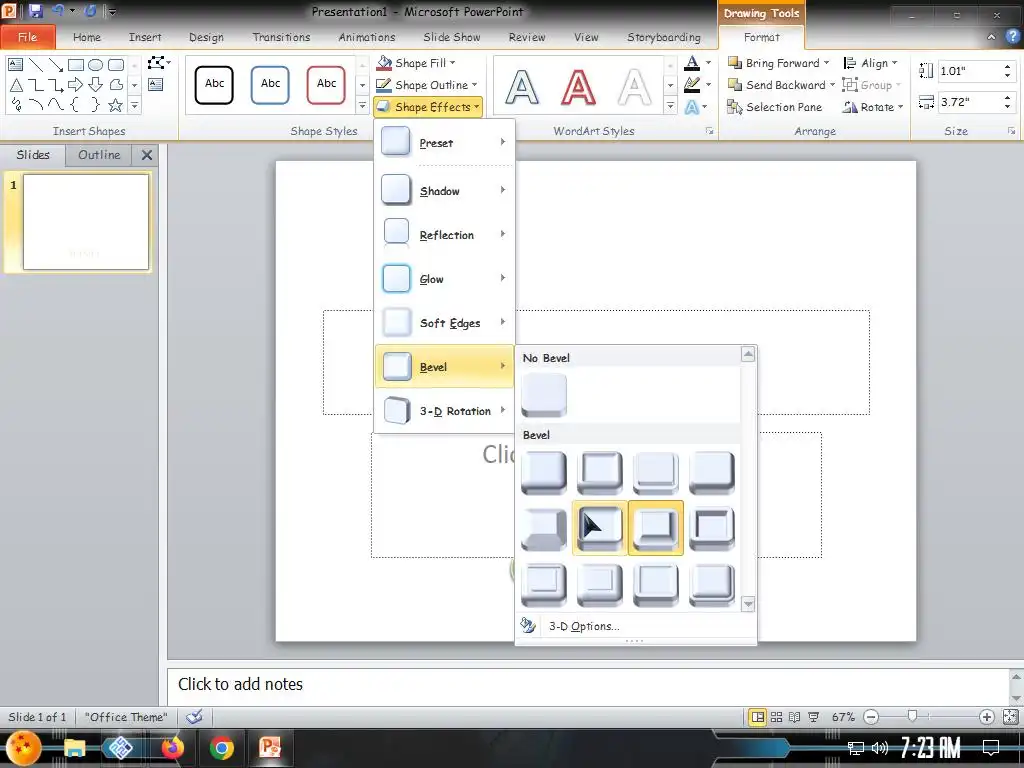Viewport: 1024px width, 768px height.
Task: Open the Soft Edges submenu
Action: 444,323
